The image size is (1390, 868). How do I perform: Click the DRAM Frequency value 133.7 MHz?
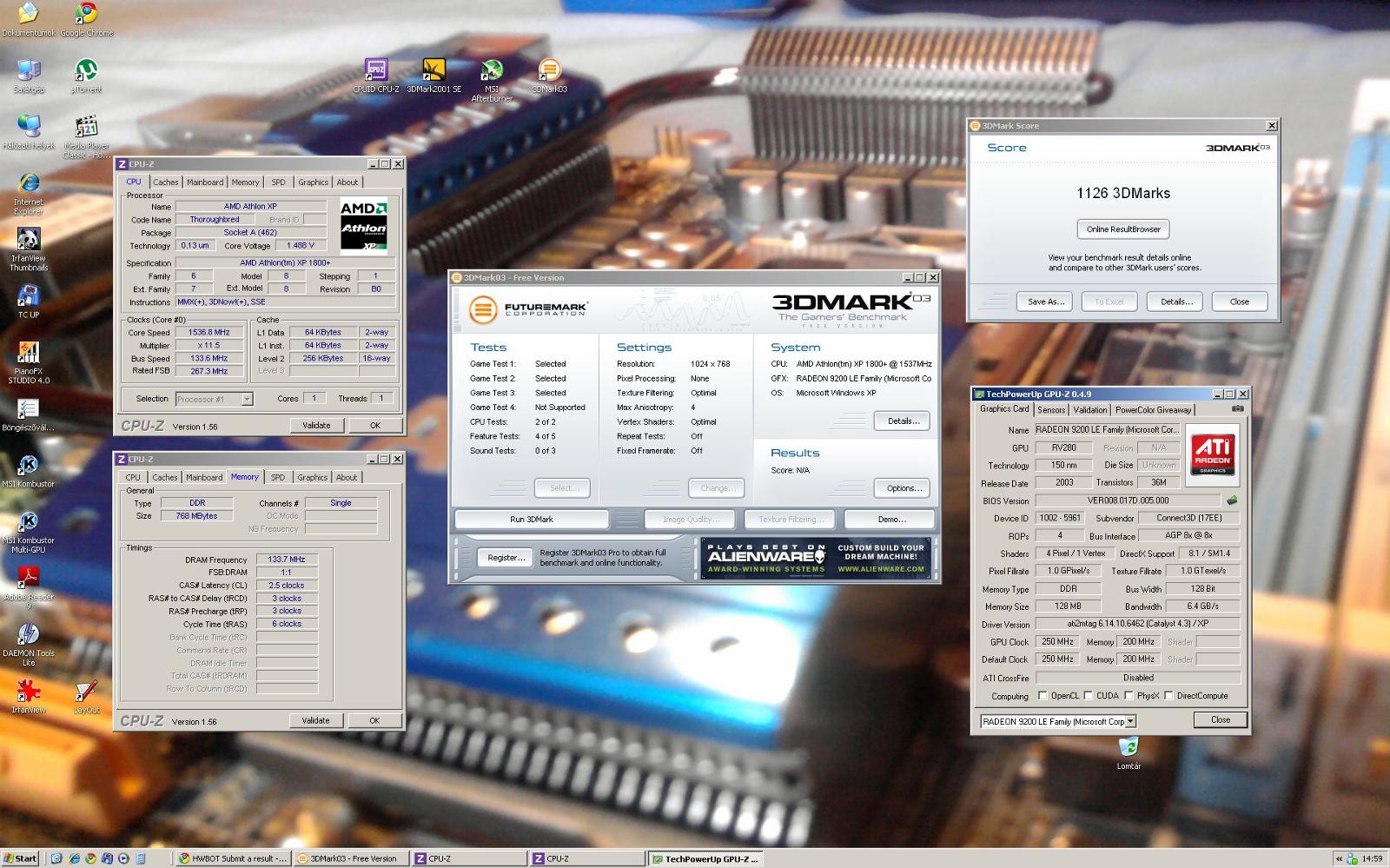(287, 560)
